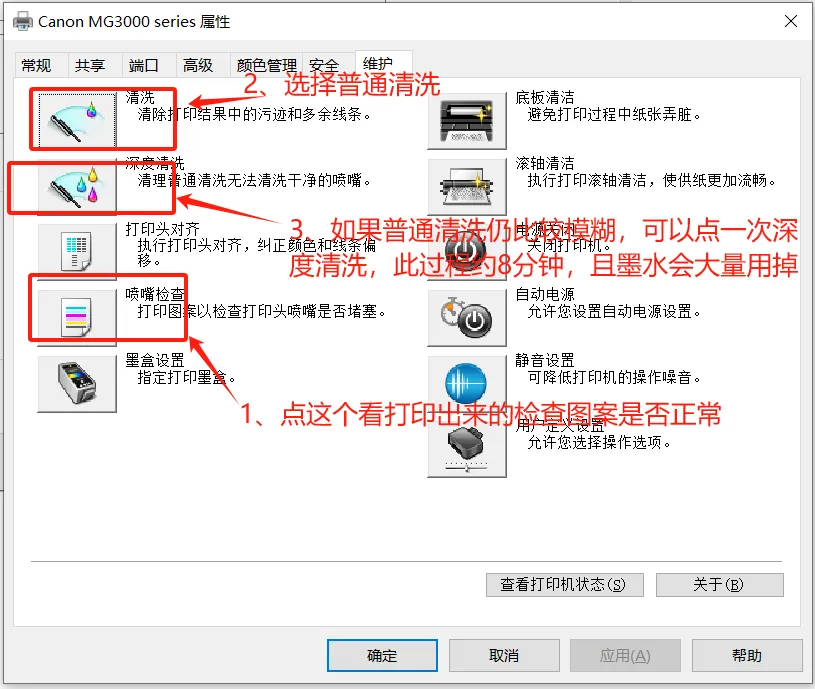
Task: Start the 清洗 print head cleaning icon
Action: coord(77,121)
